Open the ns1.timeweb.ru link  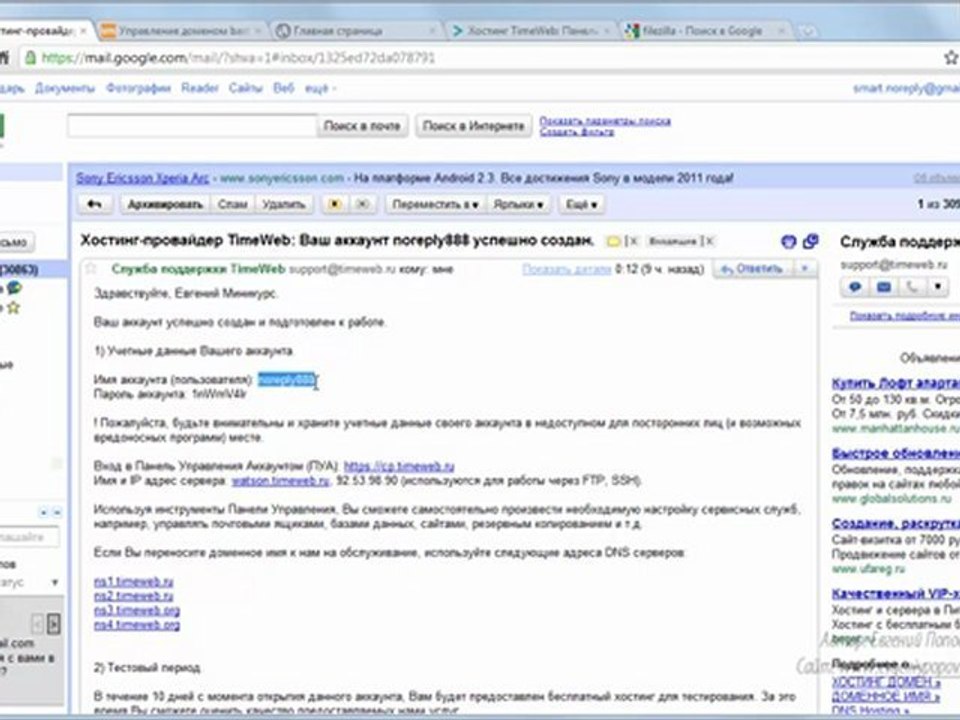point(133,582)
